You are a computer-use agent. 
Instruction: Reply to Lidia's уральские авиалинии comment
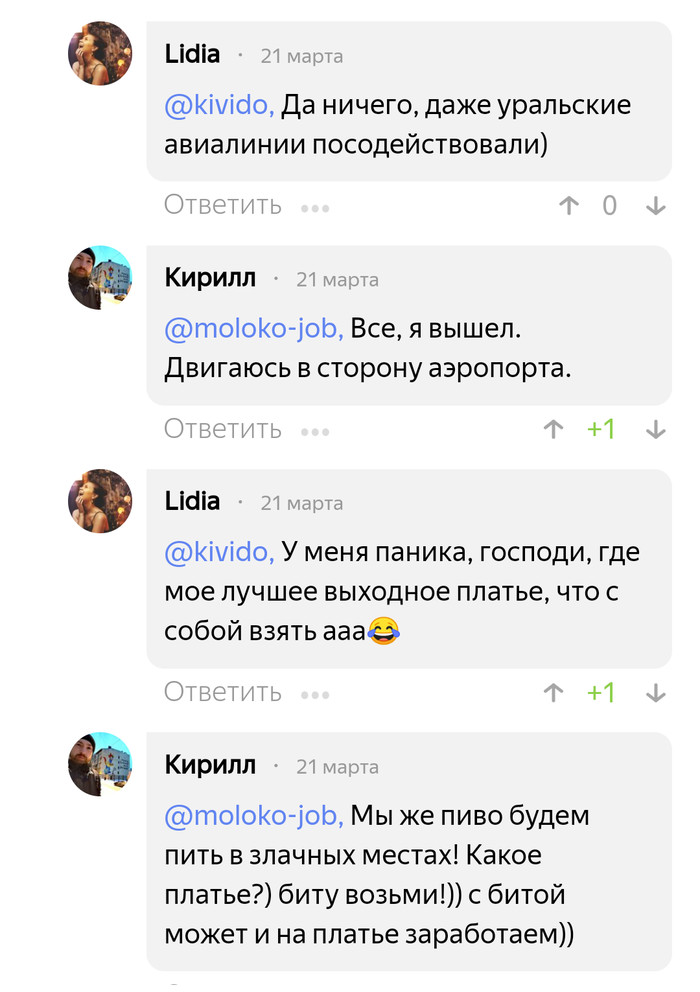pos(223,206)
